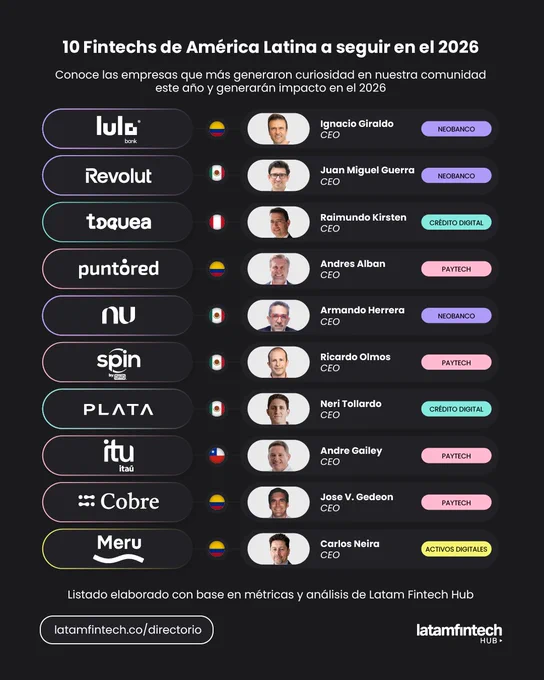Select the CRÉDITO DIGITAL tag for Raimundo Kirsten
Image resolution: width=544 pixels, height=680 pixels.
(456, 222)
